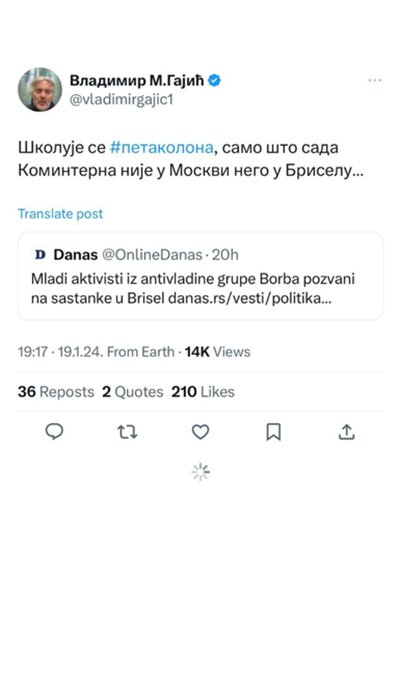Like the post with heart icon

[x=201, y=432]
